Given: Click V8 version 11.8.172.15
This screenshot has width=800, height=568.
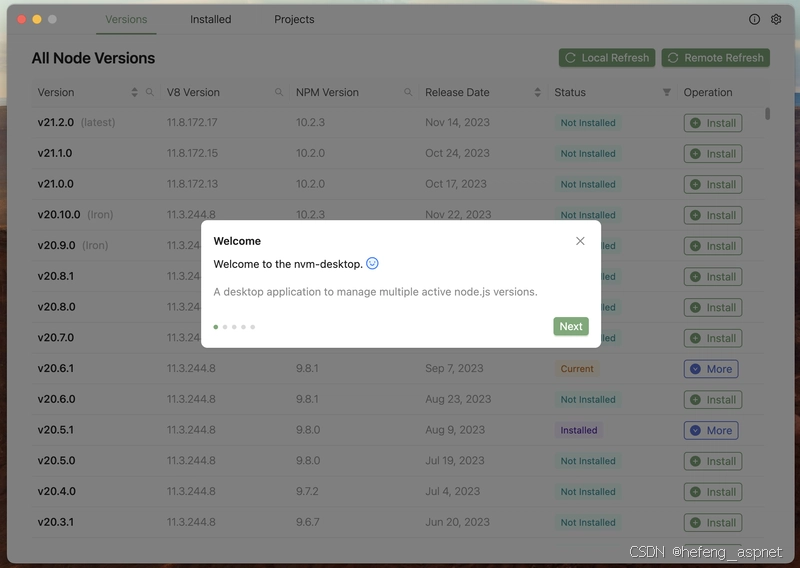Looking at the screenshot, I should tap(192, 153).
